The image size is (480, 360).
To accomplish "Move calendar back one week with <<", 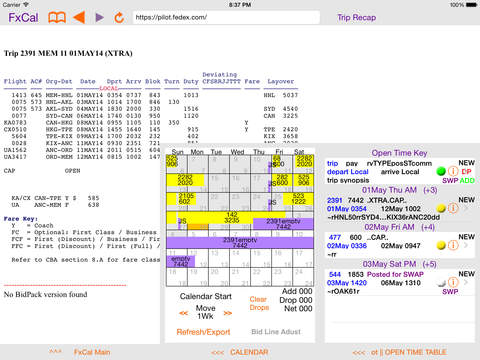I will click(x=184, y=313).
